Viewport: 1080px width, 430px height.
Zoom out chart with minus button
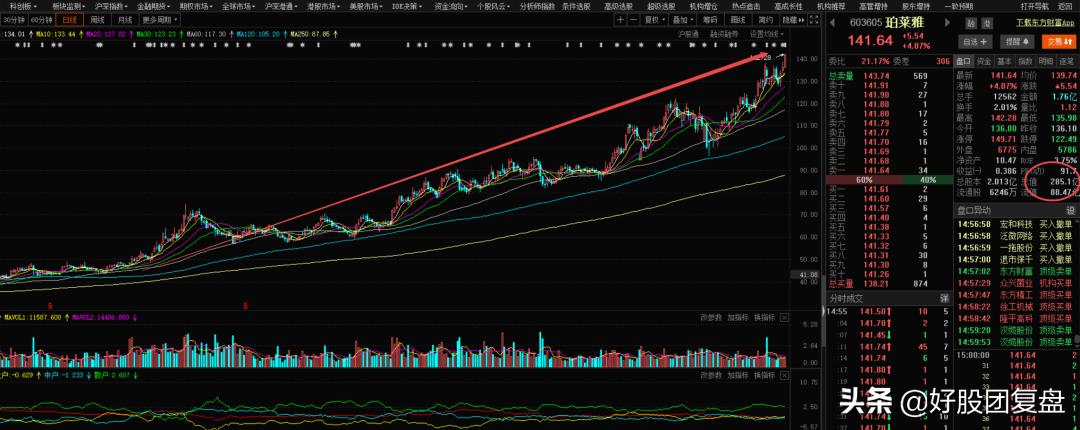[x=634, y=20]
